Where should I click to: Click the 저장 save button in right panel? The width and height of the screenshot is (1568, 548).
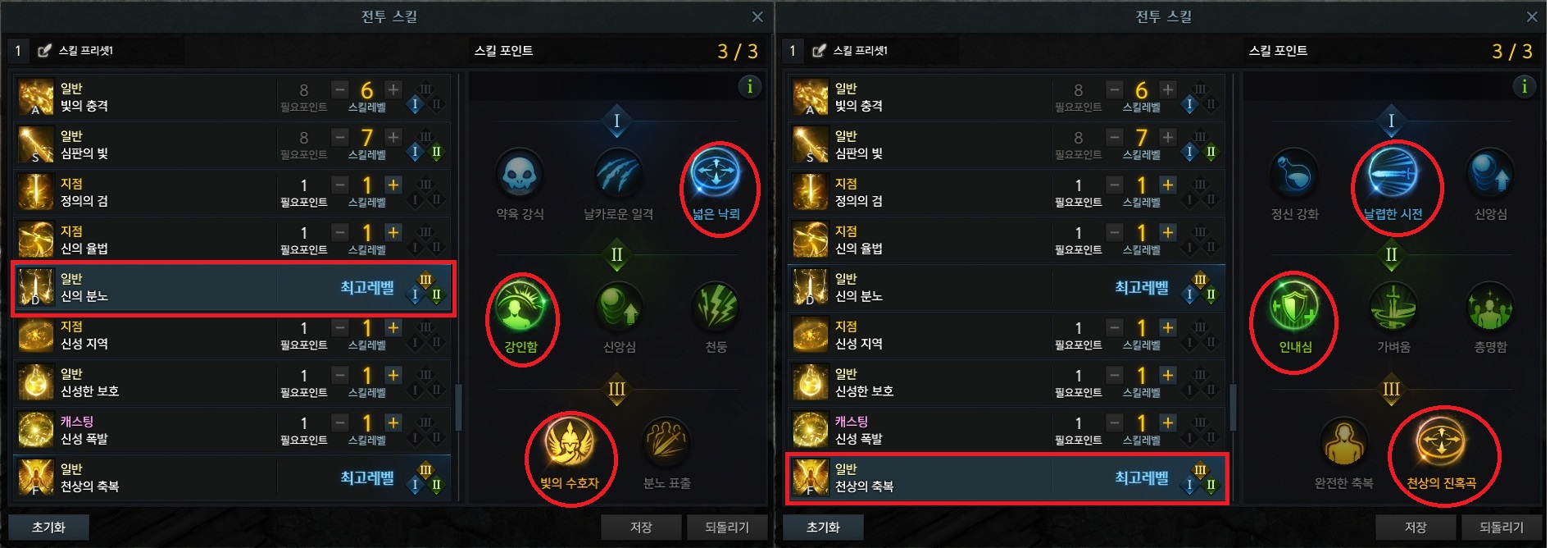[1416, 527]
